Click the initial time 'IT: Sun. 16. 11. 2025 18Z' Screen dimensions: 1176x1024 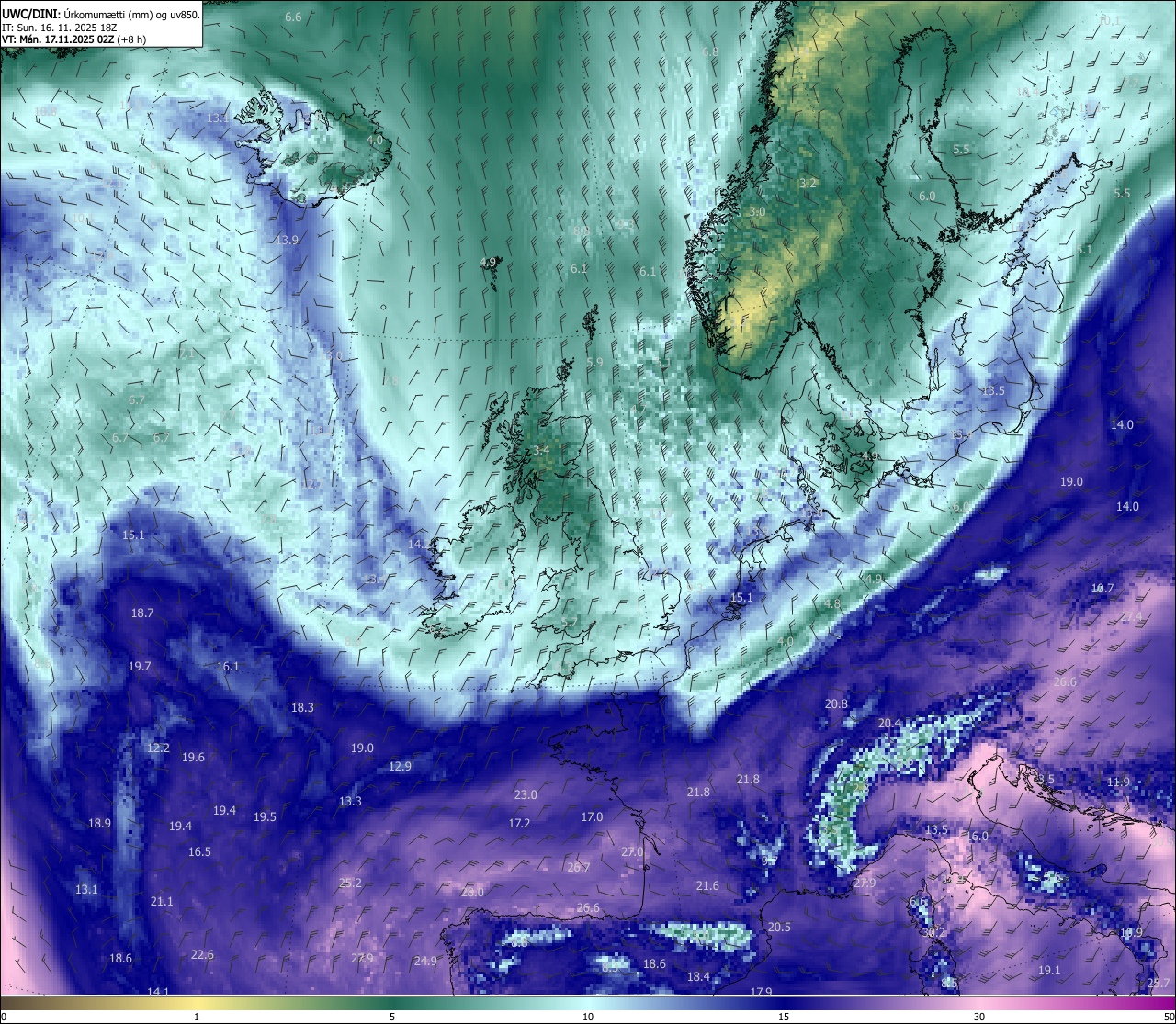pos(59,27)
